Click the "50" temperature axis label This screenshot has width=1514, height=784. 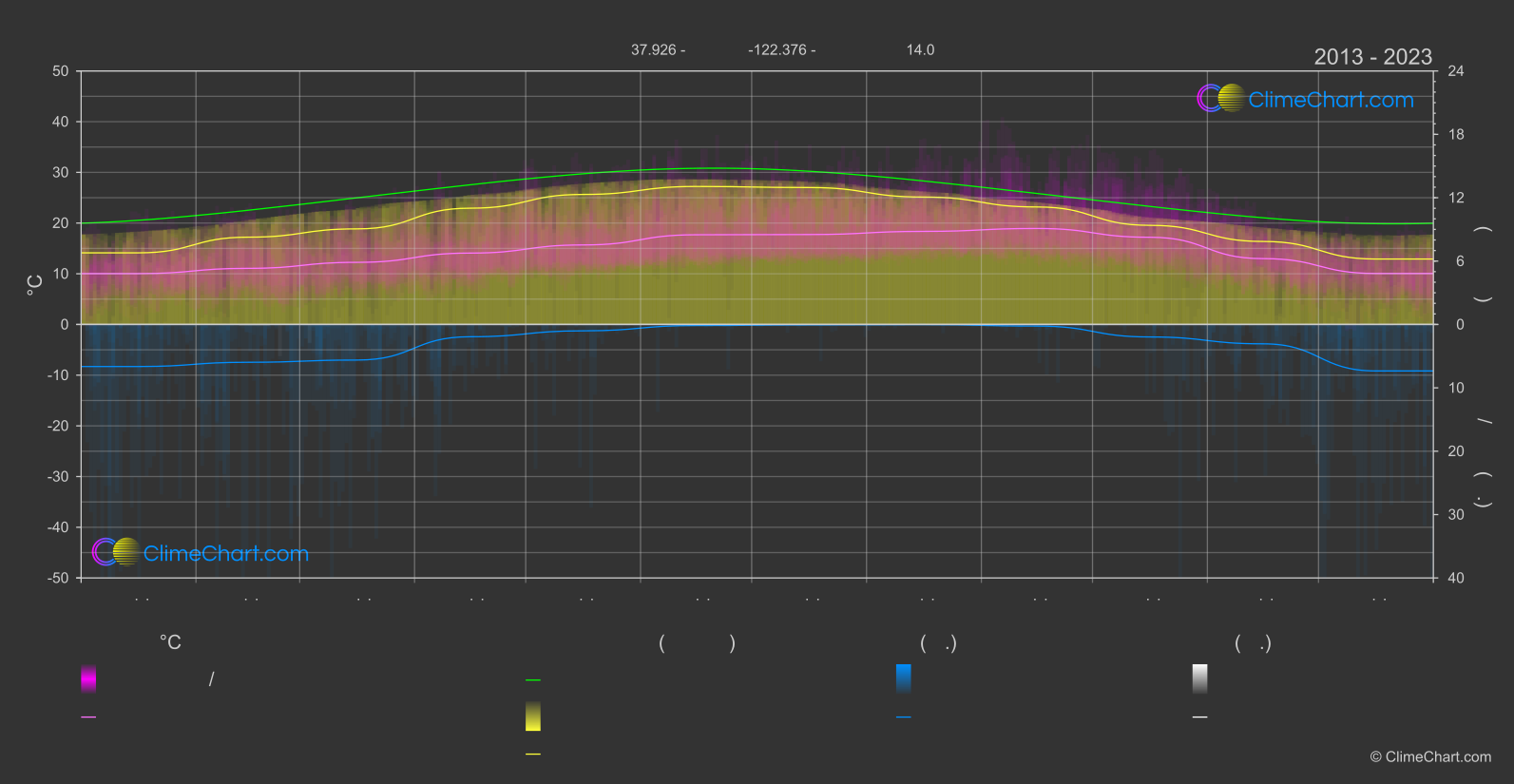click(61, 71)
